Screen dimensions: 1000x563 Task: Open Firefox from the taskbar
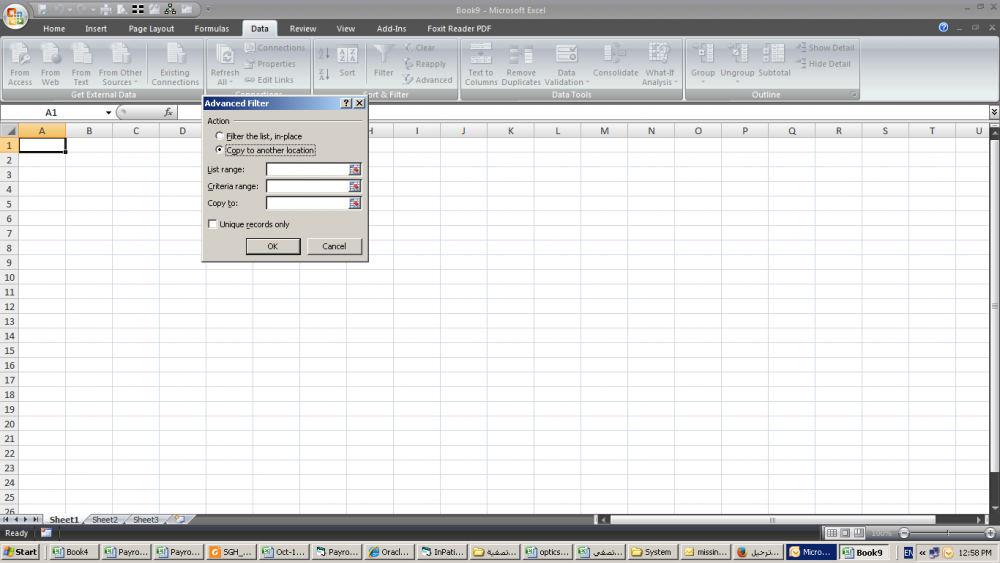click(758, 552)
